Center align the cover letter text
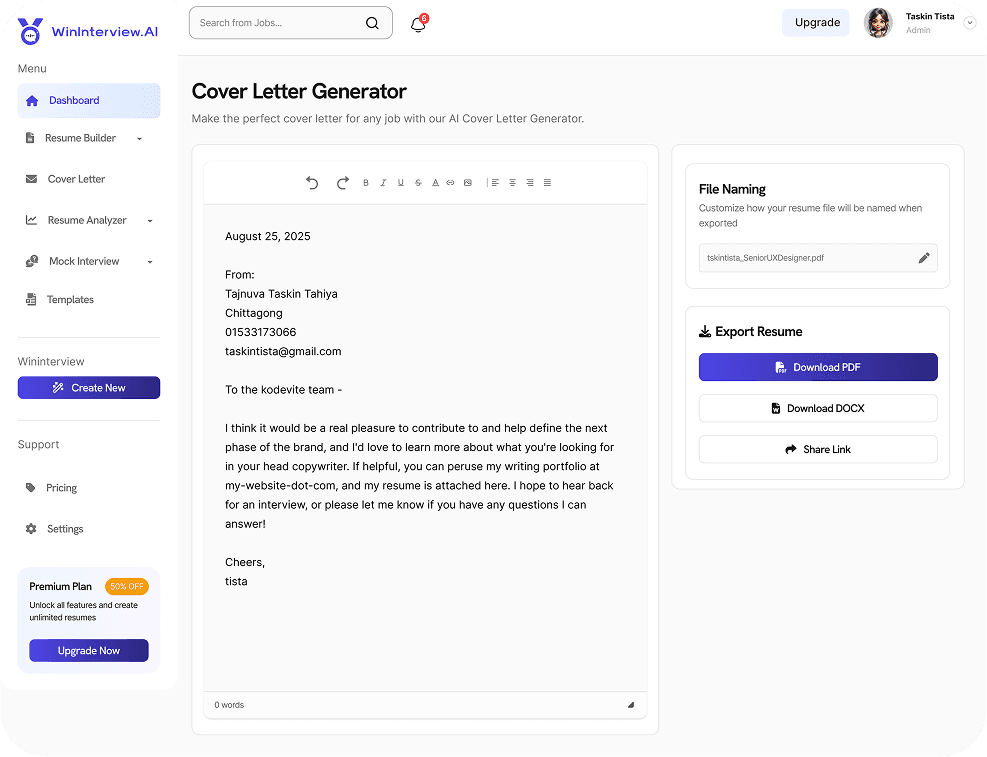This screenshot has width=987, height=757. click(x=512, y=183)
